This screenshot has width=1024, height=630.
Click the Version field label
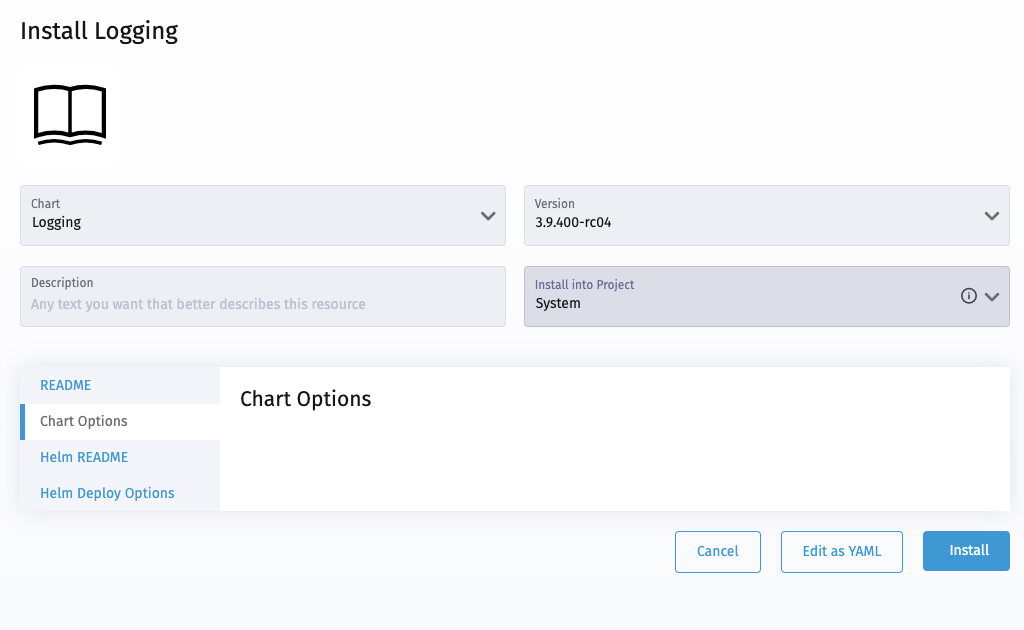coord(554,203)
